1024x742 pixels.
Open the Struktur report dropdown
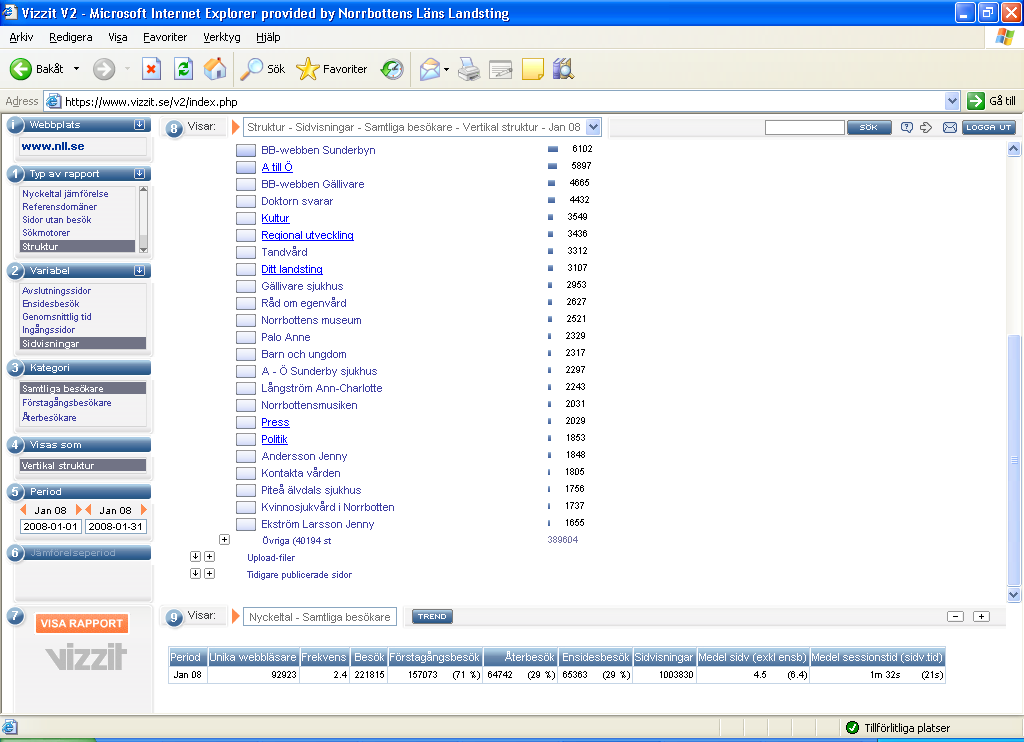[x=593, y=127]
